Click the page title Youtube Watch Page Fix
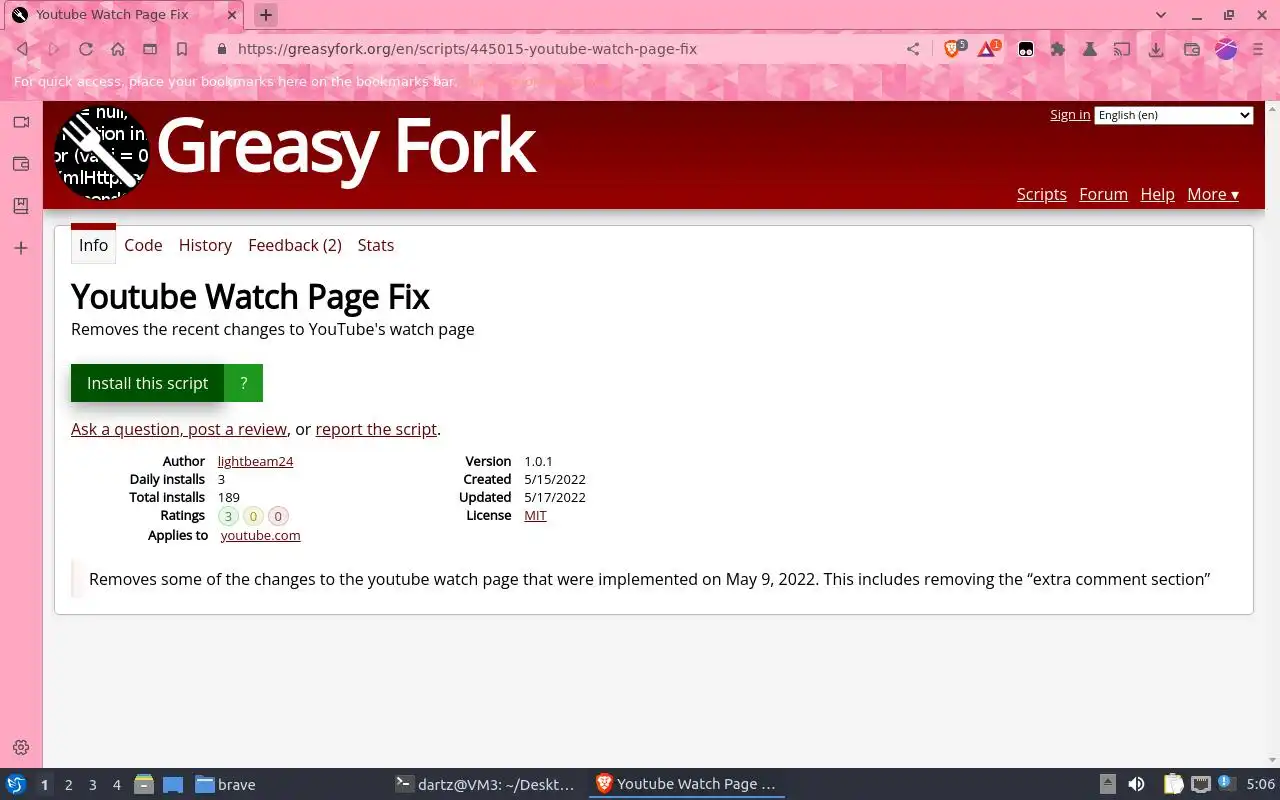This screenshot has height=800, width=1280. tap(250, 297)
